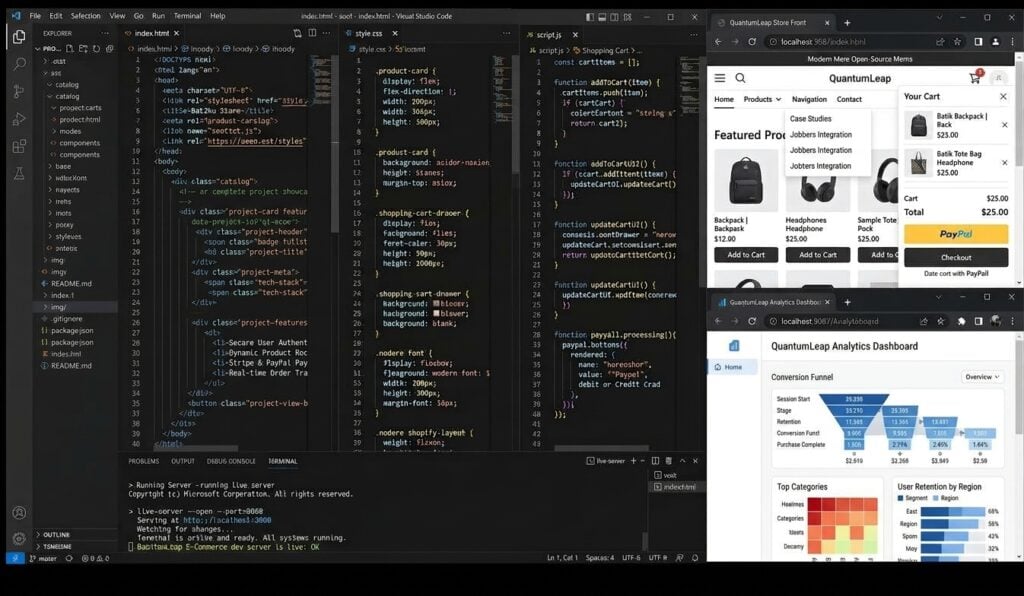Open the Explorer view in activity bar
Screen dimensions: 1024x596
click(x=19, y=37)
